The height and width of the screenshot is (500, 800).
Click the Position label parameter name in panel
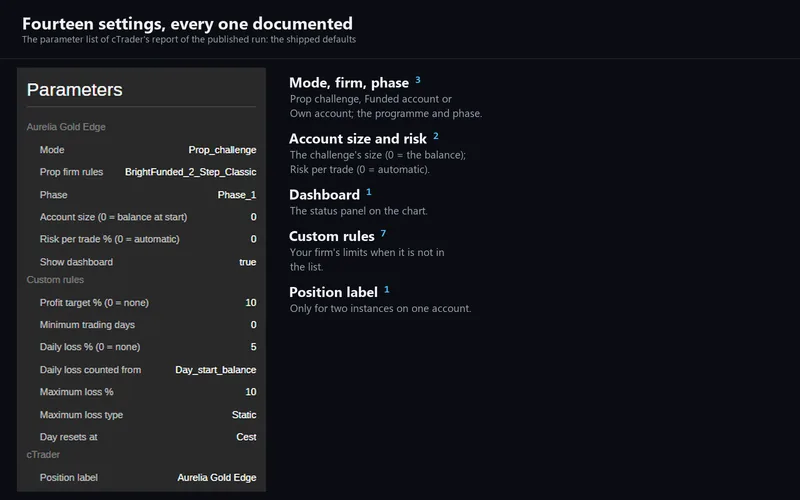(68, 478)
